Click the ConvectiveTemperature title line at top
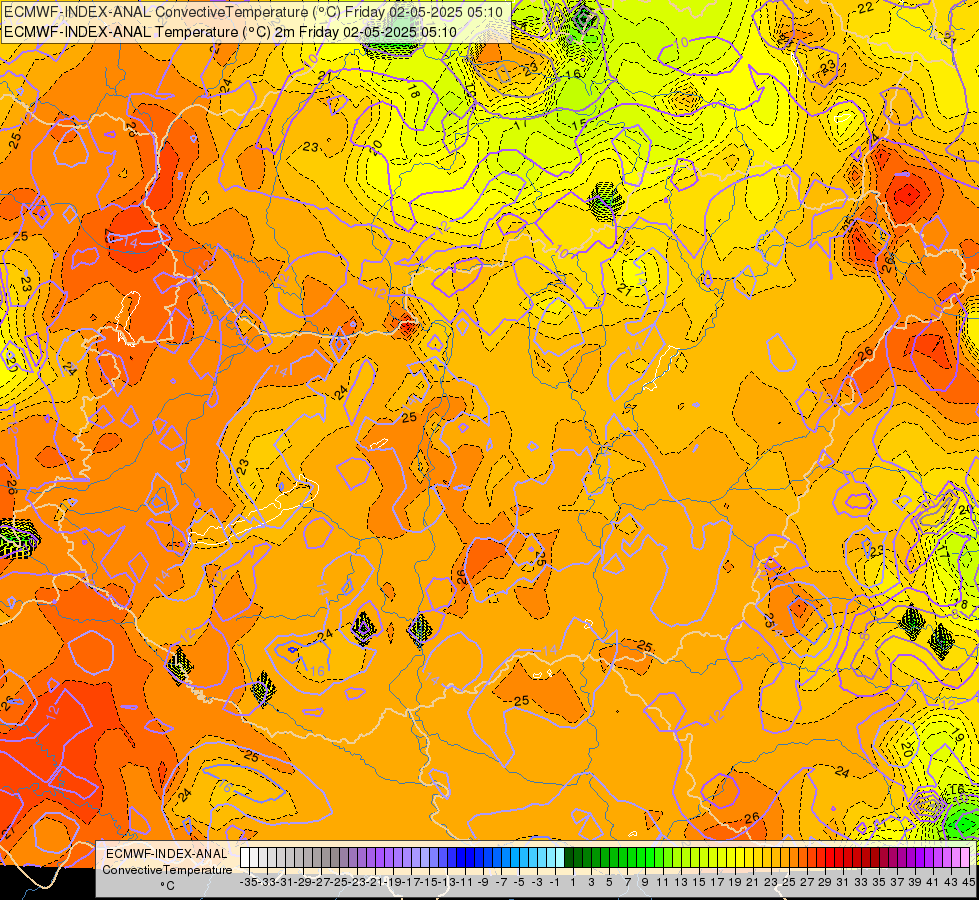 tap(253, 11)
